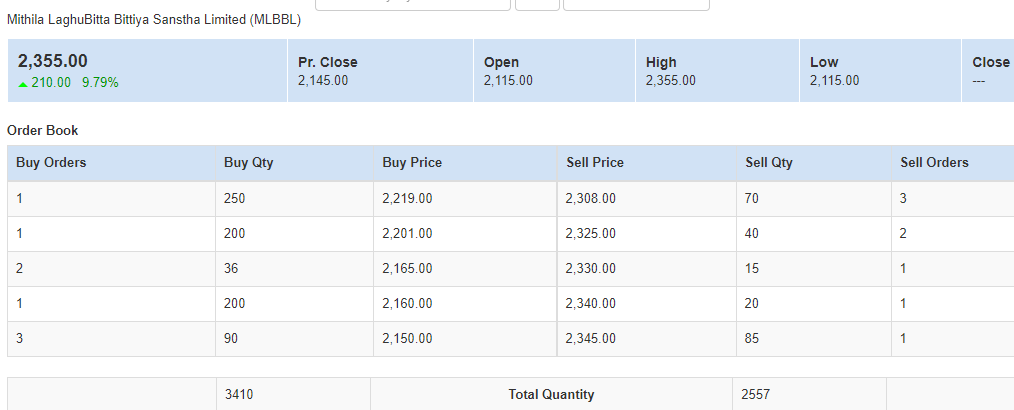1014x410 pixels.
Task: Click buy quantity 200 beside price 2,201.00
Action: pos(235,233)
